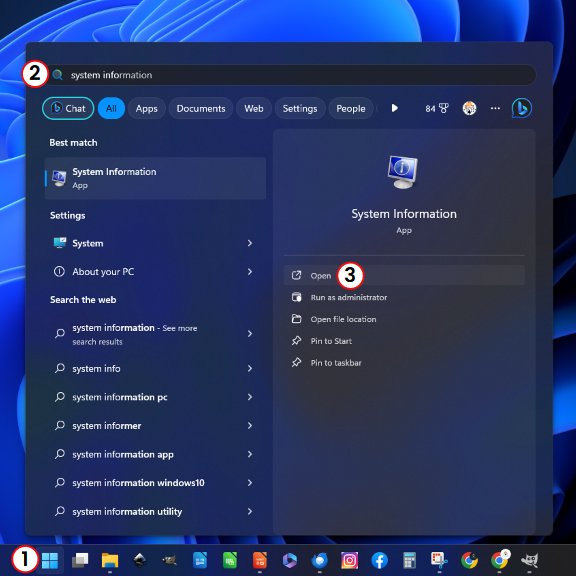Select the All filter tab
Viewport: 576px width, 576px height.
coord(111,108)
